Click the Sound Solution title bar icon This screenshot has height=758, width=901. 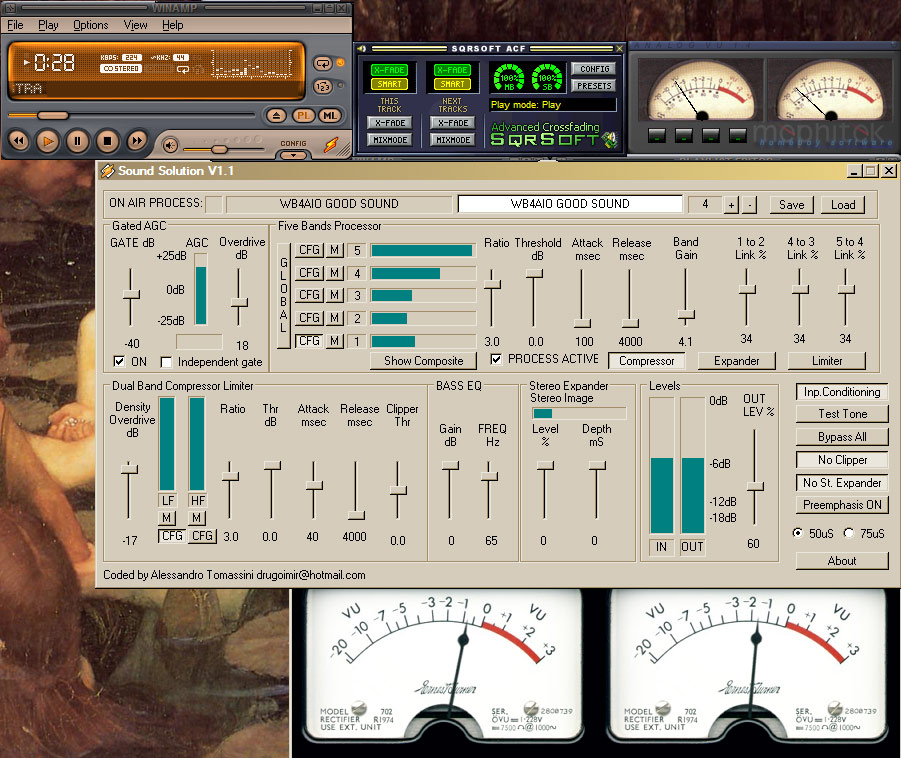(x=107, y=171)
